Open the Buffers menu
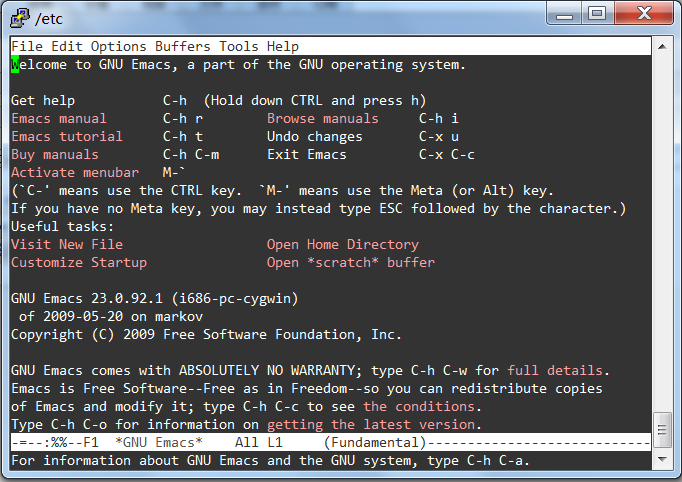The image size is (682, 482). [183, 47]
